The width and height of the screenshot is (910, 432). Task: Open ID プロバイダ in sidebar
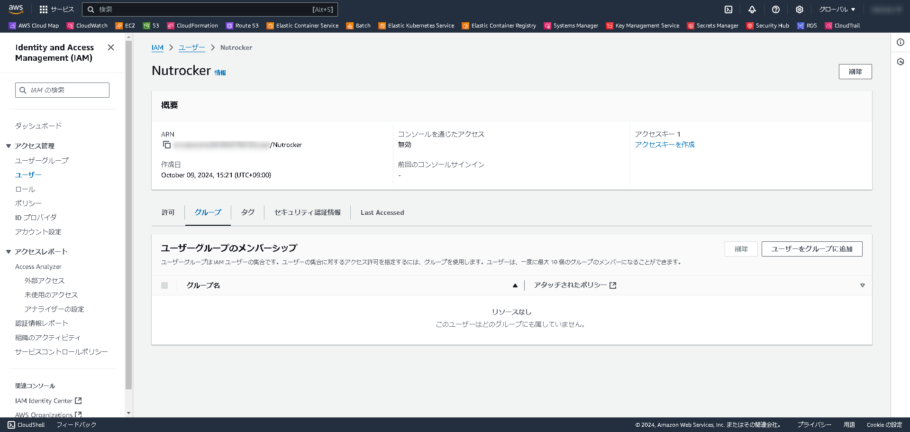(x=36, y=217)
